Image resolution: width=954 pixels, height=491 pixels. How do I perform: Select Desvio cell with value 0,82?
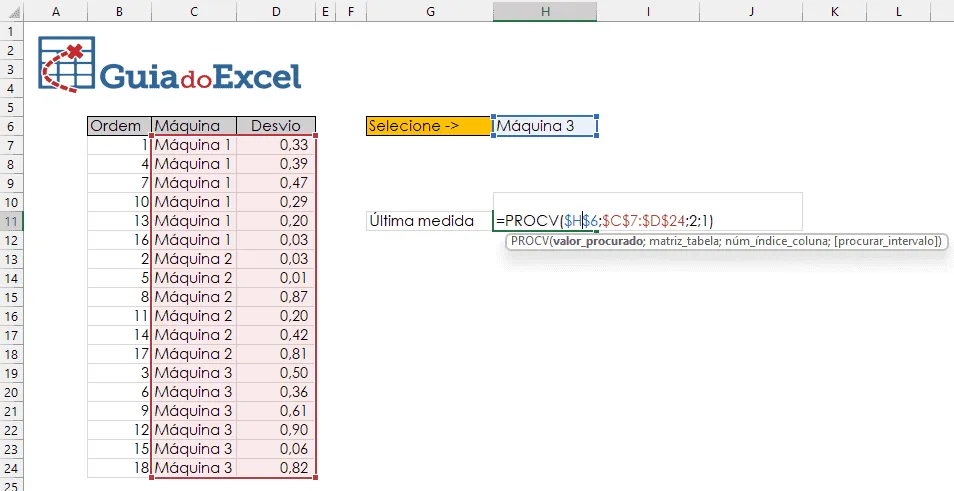[x=276, y=468]
